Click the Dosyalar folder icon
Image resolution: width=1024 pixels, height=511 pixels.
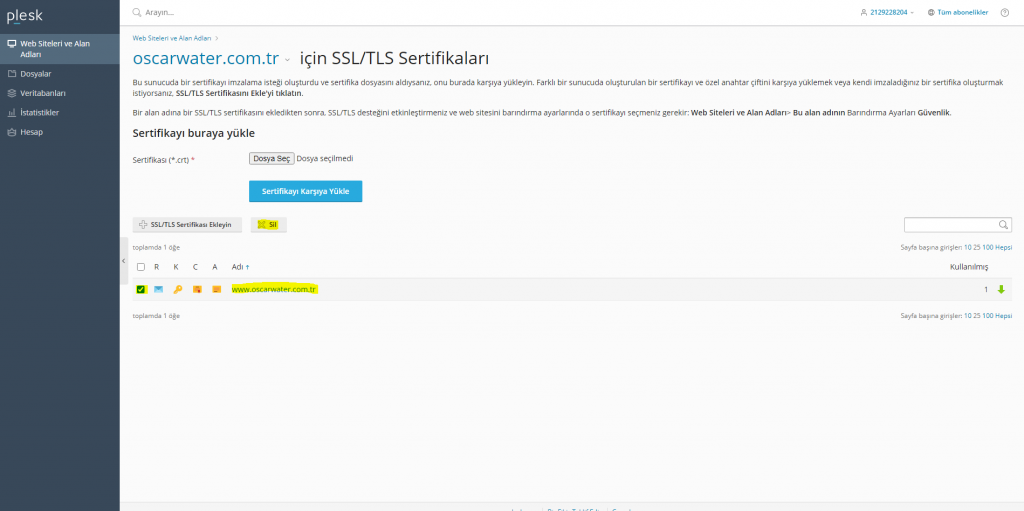[11, 74]
